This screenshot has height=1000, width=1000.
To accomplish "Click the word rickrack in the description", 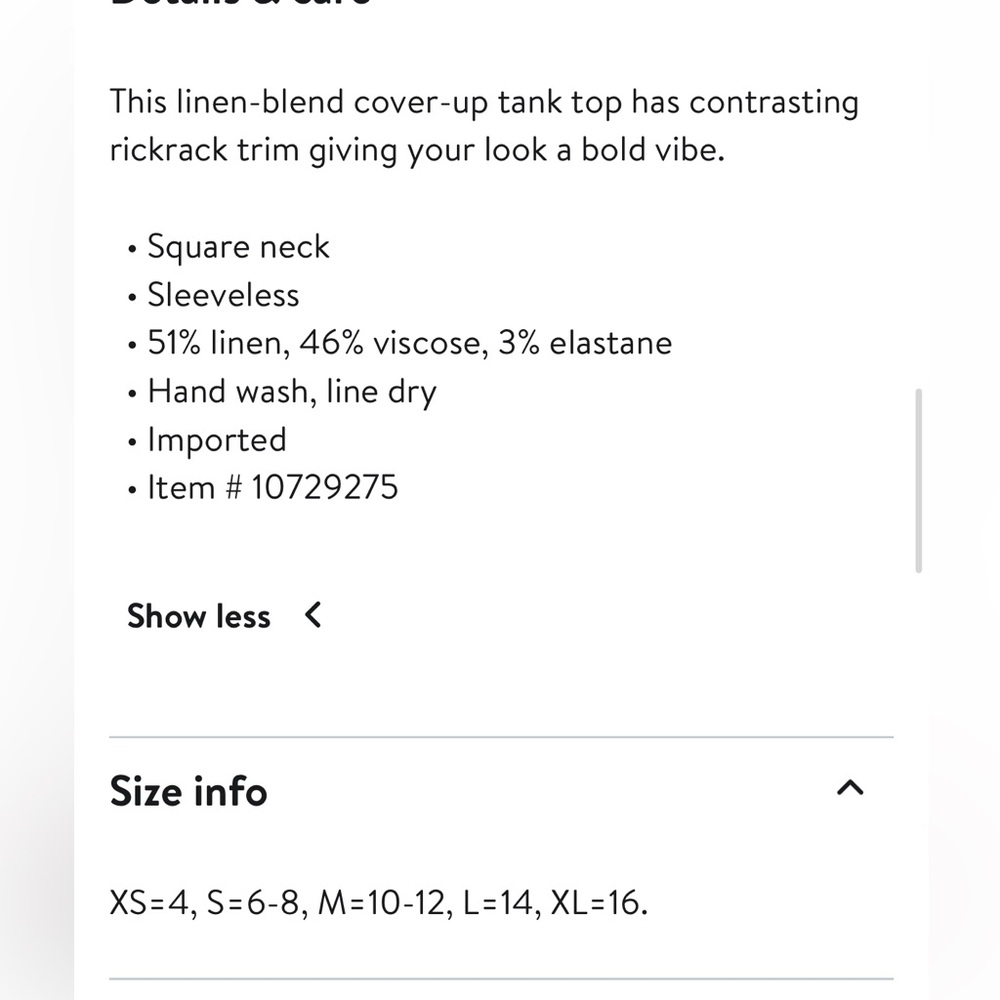I will click(168, 151).
